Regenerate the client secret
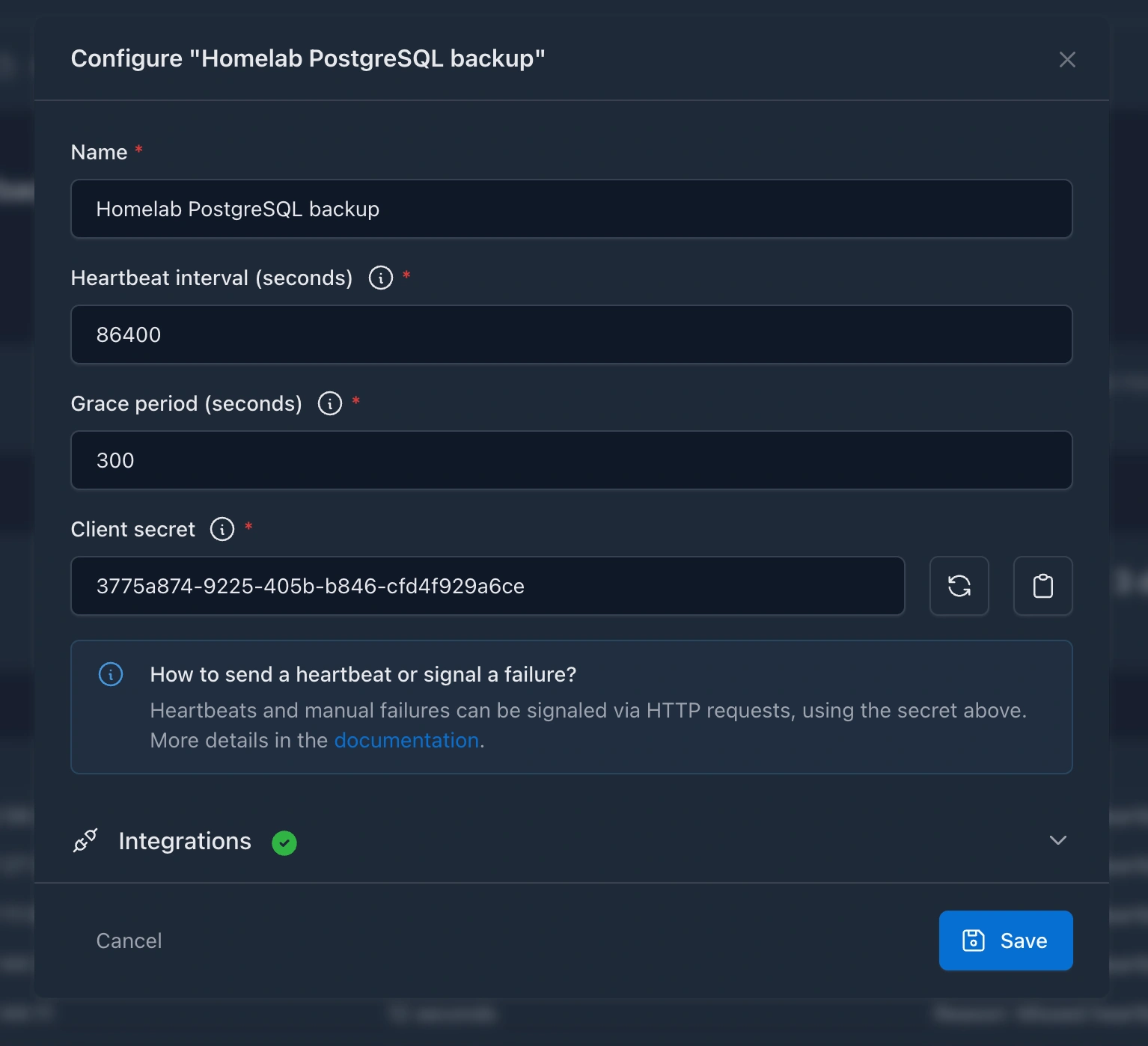This screenshot has width=1148, height=1046. coord(959,586)
